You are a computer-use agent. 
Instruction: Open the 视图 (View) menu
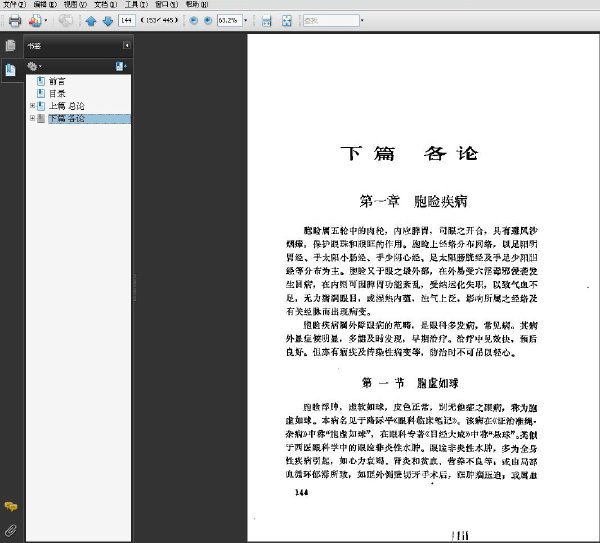coord(75,5)
